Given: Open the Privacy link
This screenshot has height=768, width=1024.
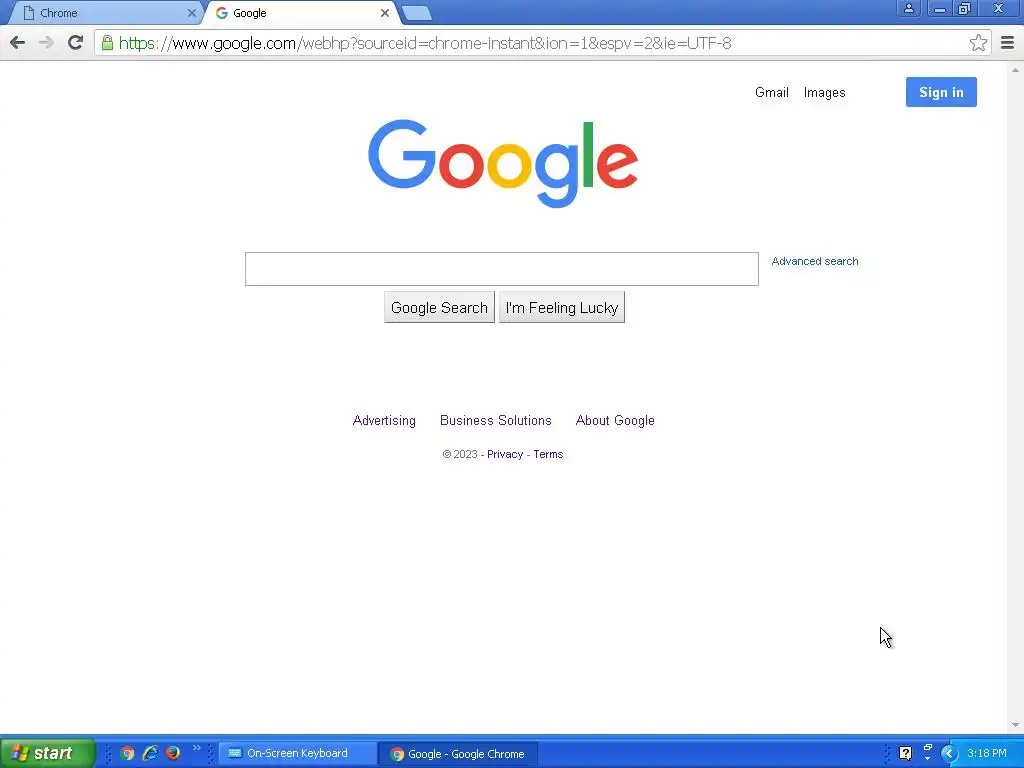Looking at the screenshot, I should pos(505,455).
